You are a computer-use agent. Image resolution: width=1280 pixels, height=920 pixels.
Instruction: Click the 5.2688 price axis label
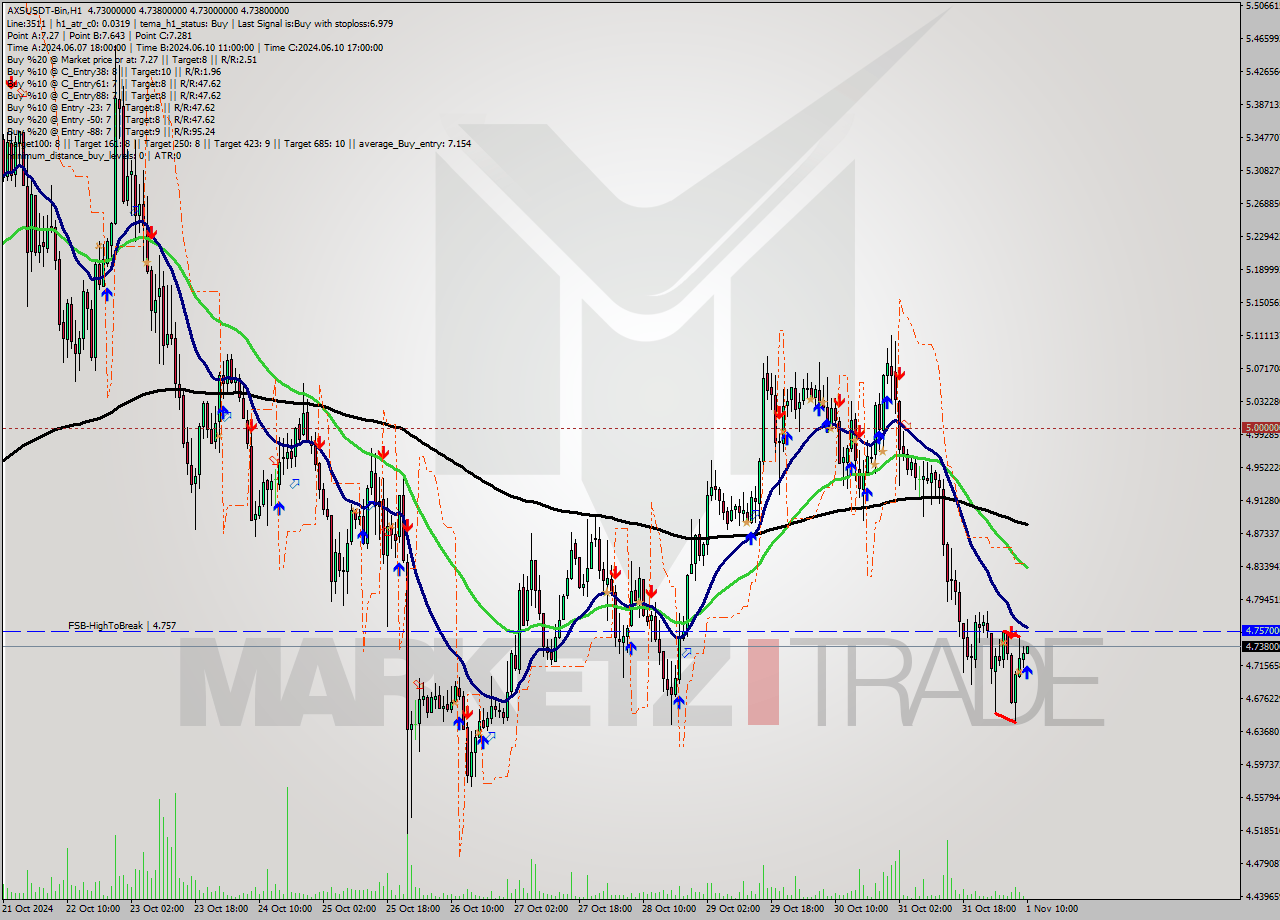click(x=1261, y=203)
